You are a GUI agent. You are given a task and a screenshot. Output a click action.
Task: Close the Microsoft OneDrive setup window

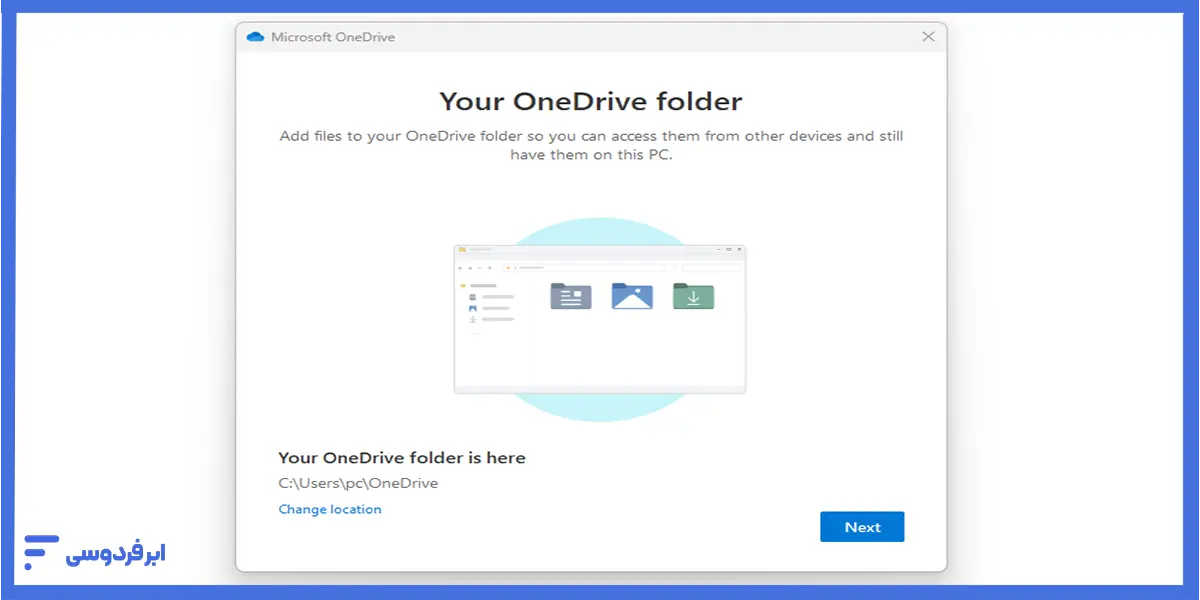(928, 37)
